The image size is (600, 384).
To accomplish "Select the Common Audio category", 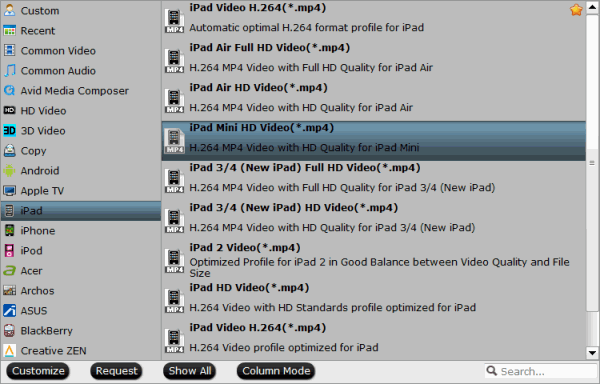I will (x=81, y=70).
